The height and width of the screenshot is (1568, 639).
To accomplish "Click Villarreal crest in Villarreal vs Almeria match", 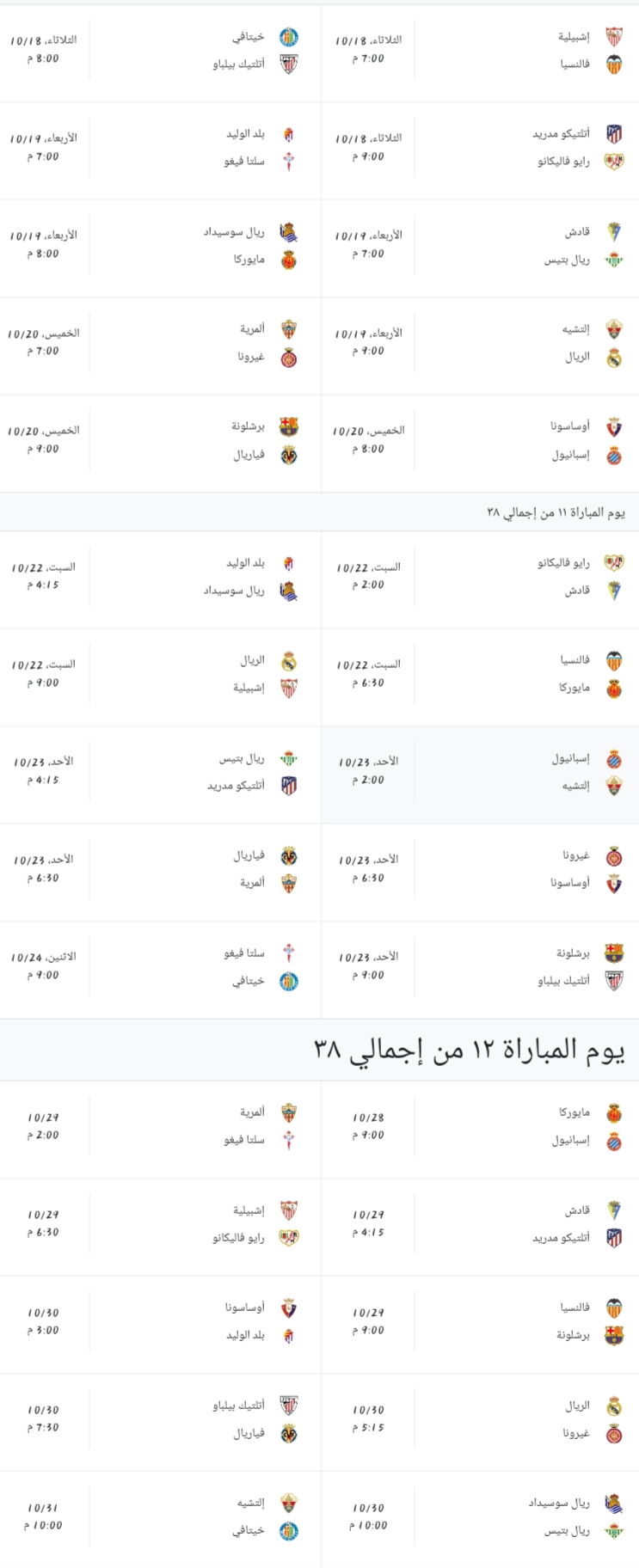I will (x=289, y=856).
